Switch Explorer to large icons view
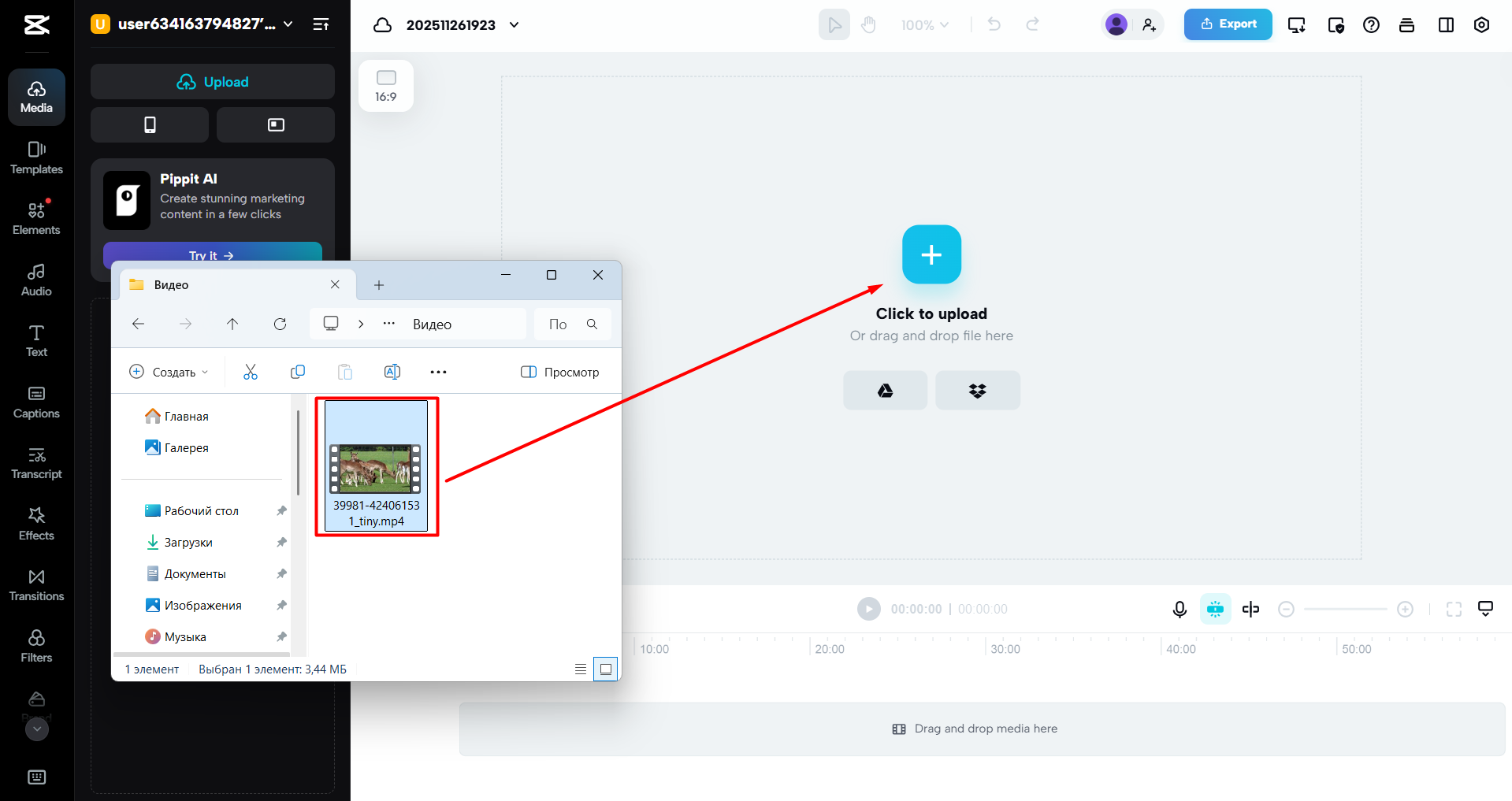Viewport: 1512px width, 801px height. coord(605,669)
